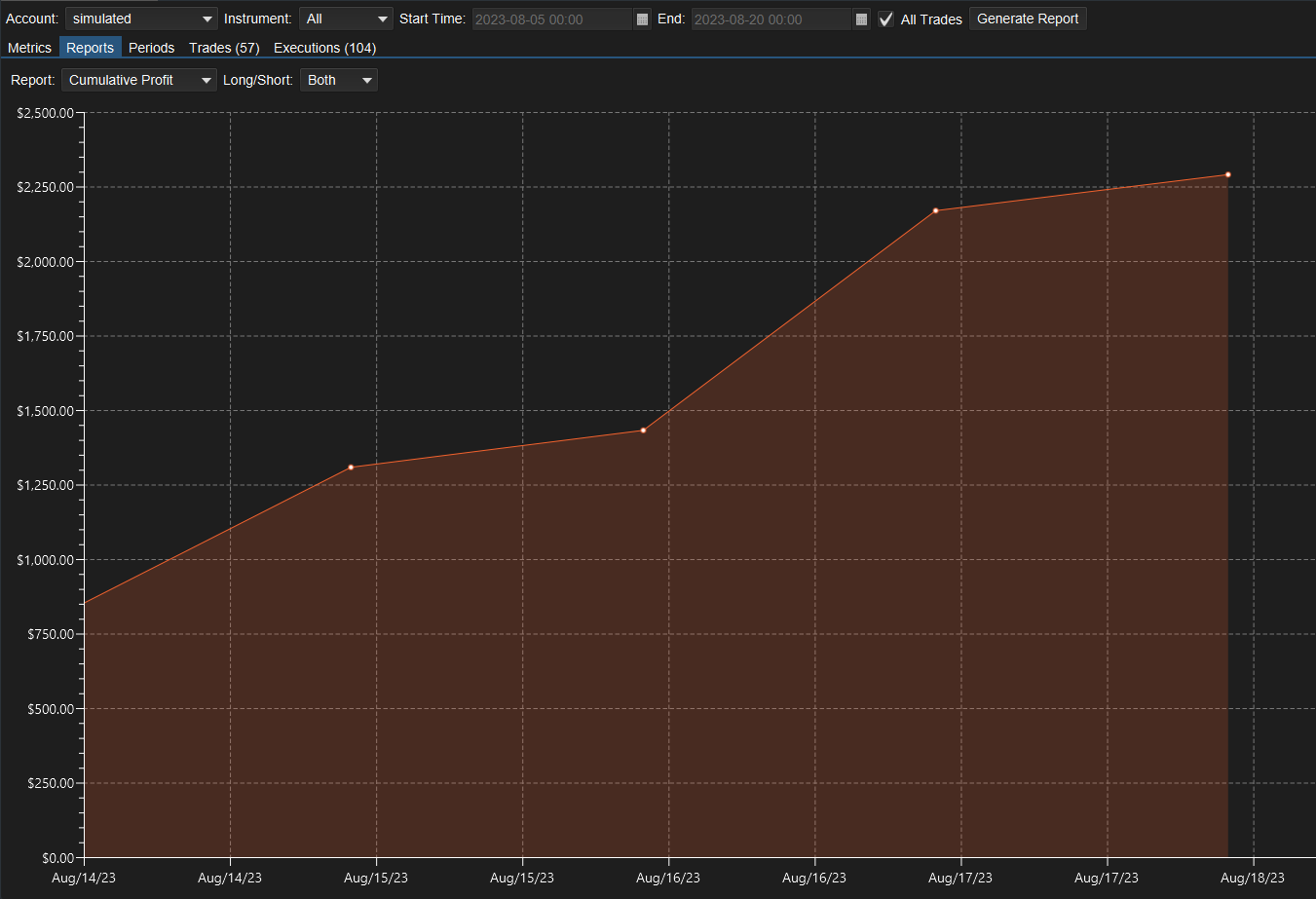
Task: Open the Periods tab
Action: click(152, 48)
